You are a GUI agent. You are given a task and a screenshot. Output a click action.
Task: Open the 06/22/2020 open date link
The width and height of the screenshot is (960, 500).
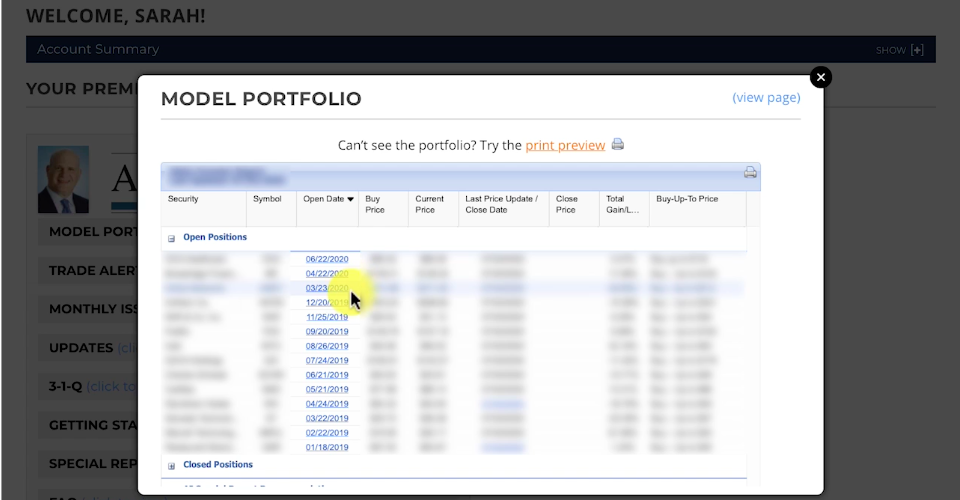coord(327,259)
